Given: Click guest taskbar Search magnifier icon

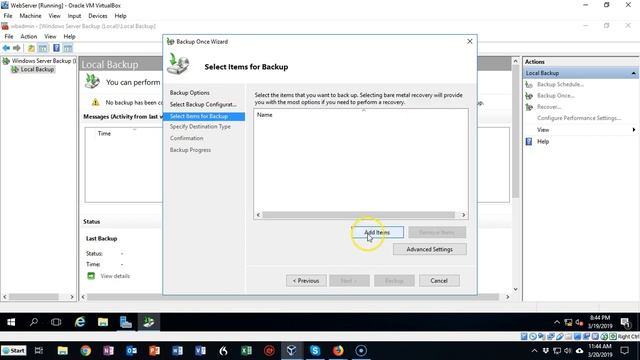Looking at the screenshot, I should pyautogui.click(x=33, y=322).
